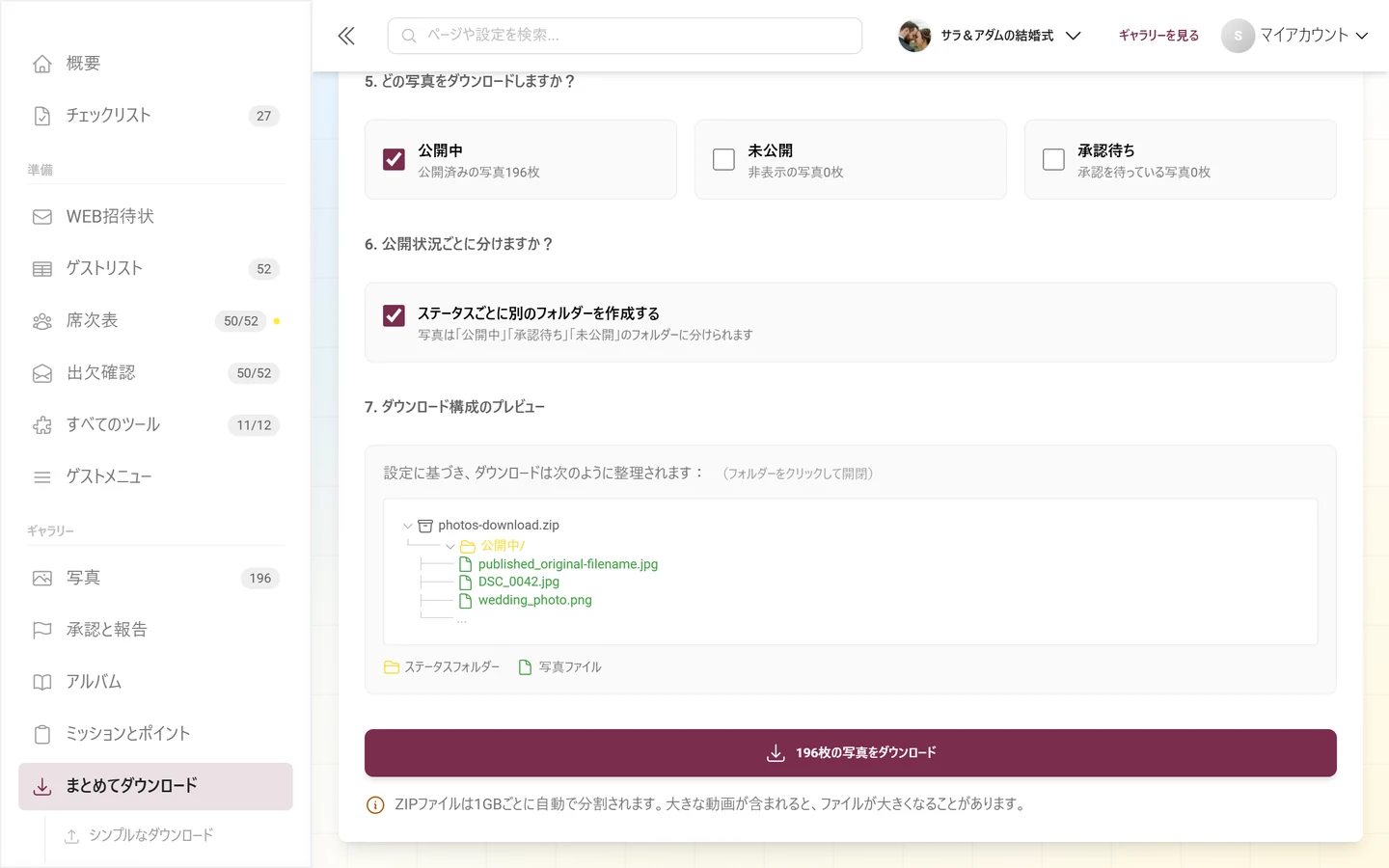
Task: Click the open envelope icon for 出欠確認
Action: click(x=42, y=373)
